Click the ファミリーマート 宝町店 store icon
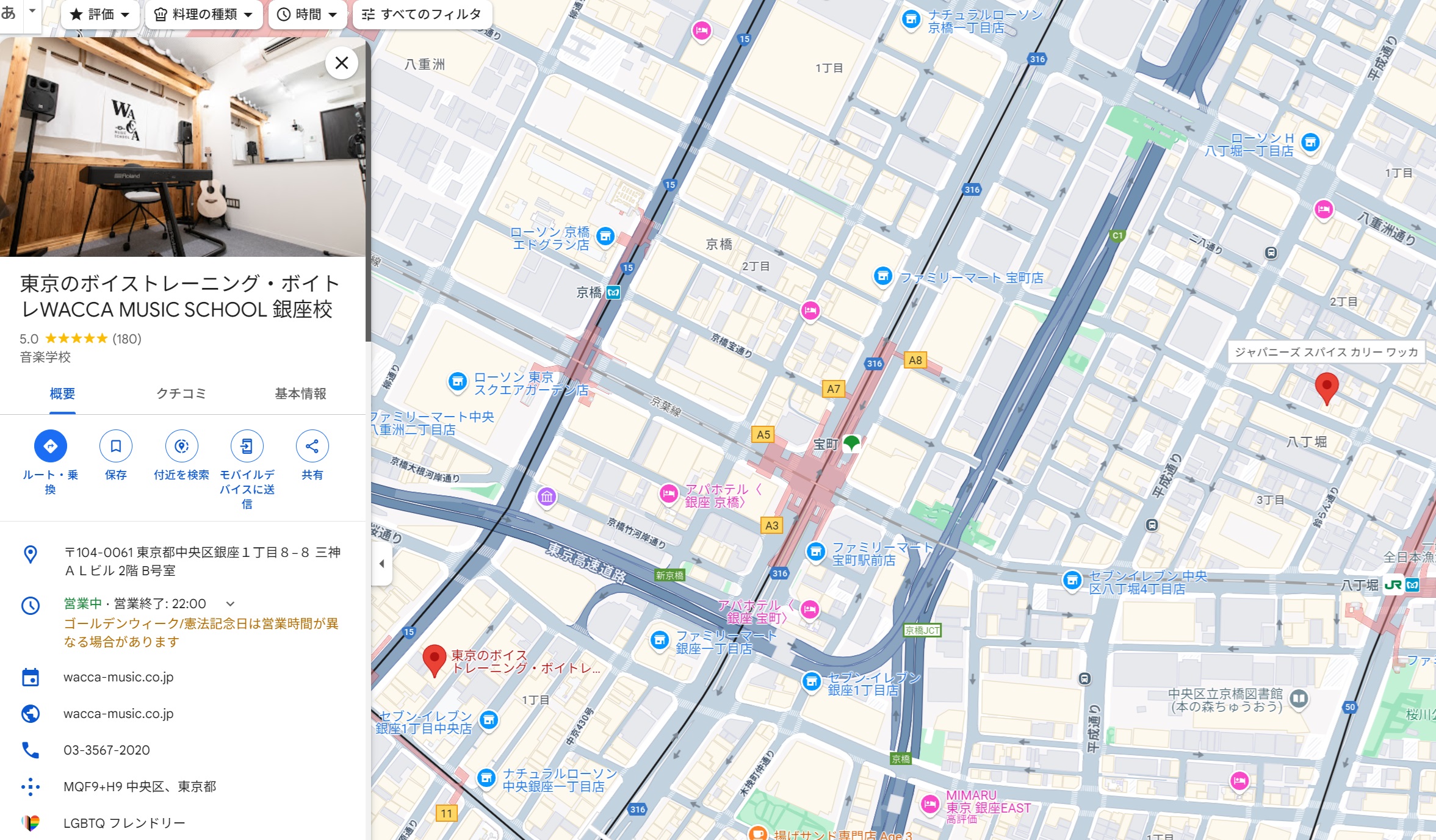Viewport: 1436px width, 840px height. coord(882,276)
